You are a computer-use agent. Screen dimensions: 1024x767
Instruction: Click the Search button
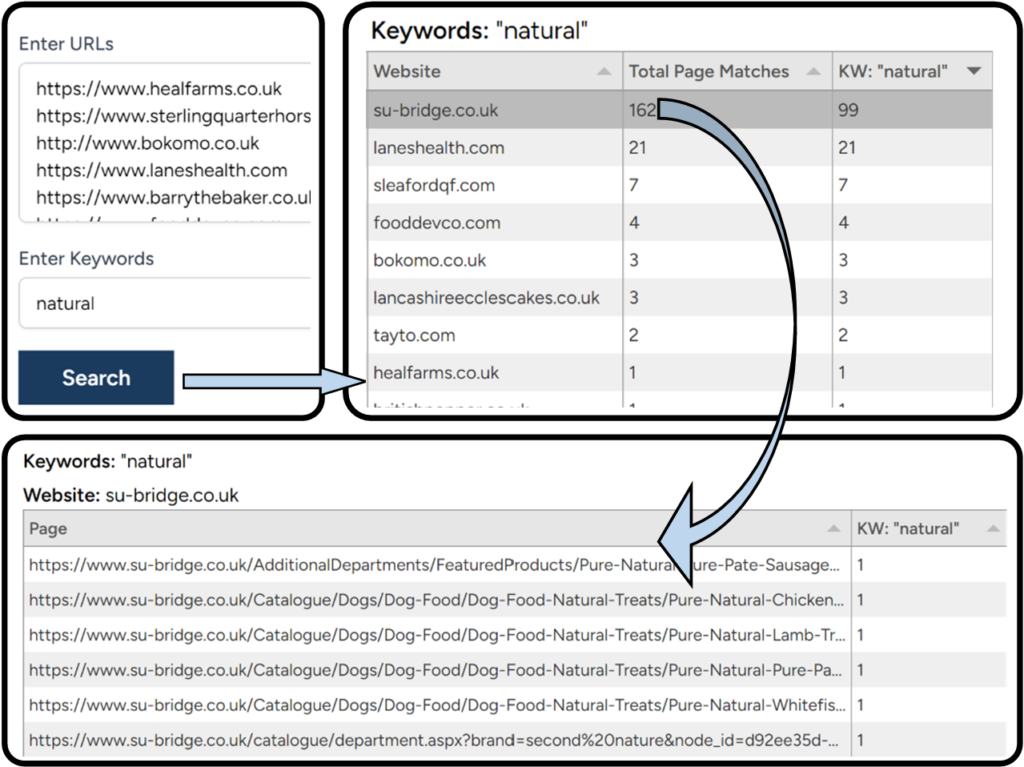tap(96, 378)
